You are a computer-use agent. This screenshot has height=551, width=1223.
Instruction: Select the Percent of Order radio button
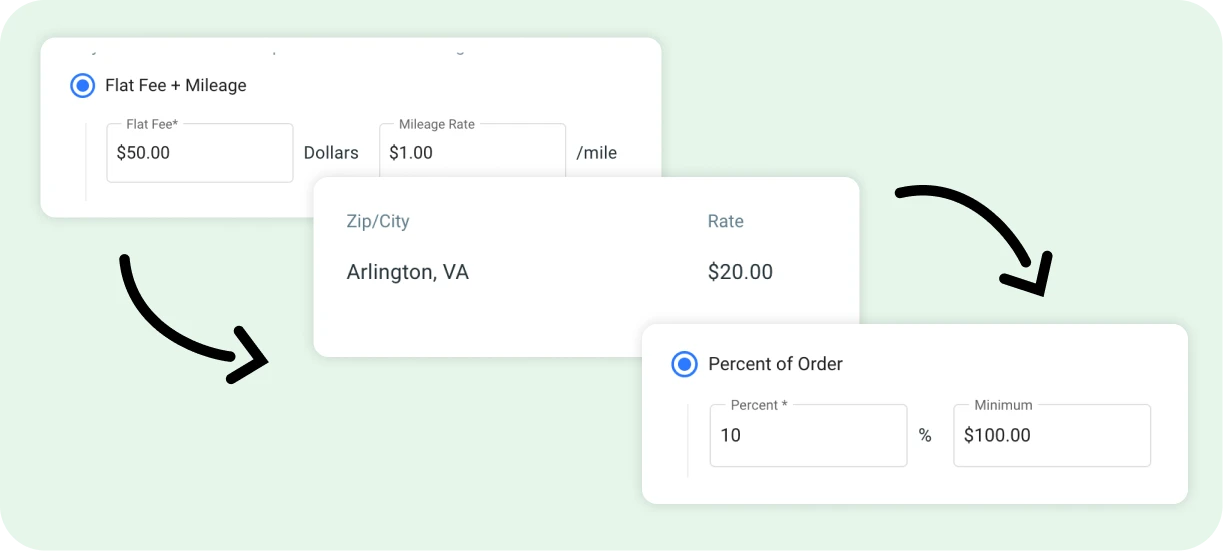684,364
